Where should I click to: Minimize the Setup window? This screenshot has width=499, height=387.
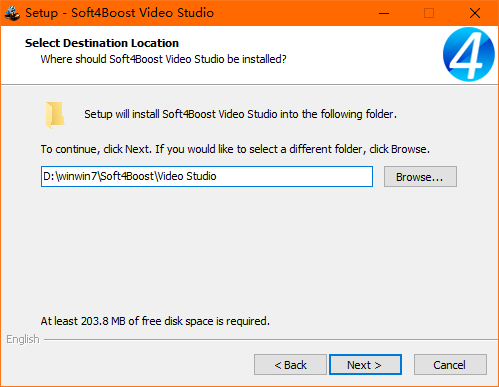coord(384,13)
